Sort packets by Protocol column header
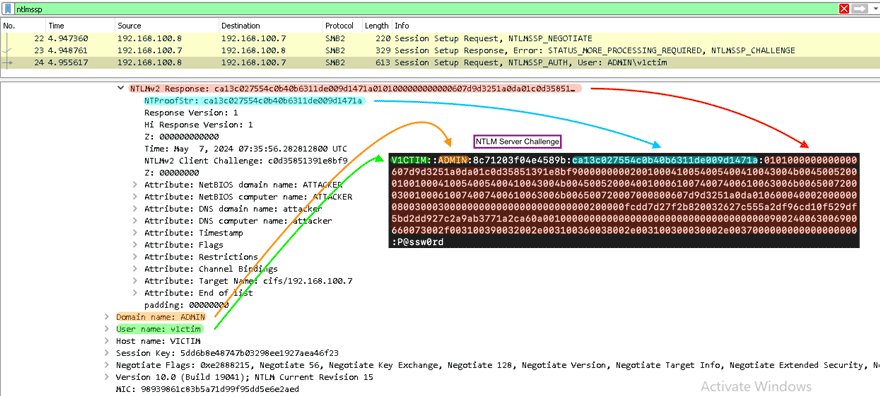Screen dimensions: 880x396 [x=340, y=26]
